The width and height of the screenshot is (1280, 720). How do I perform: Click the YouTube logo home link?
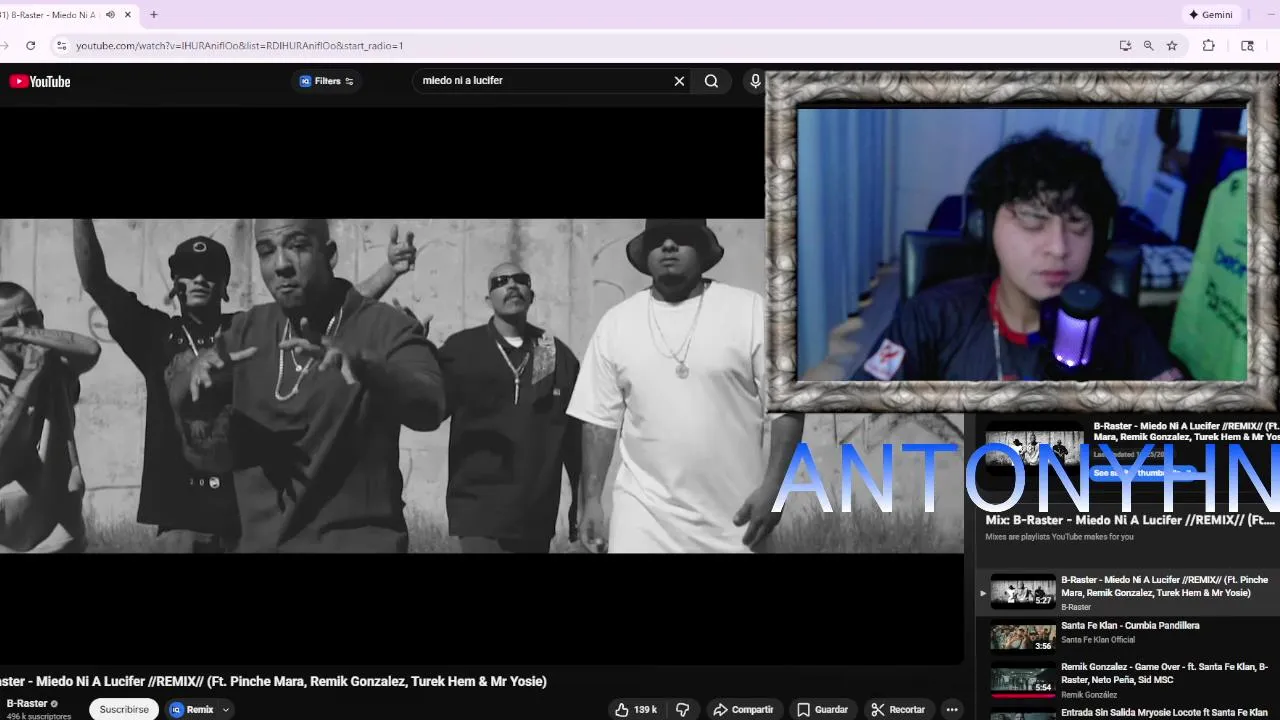coord(40,81)
